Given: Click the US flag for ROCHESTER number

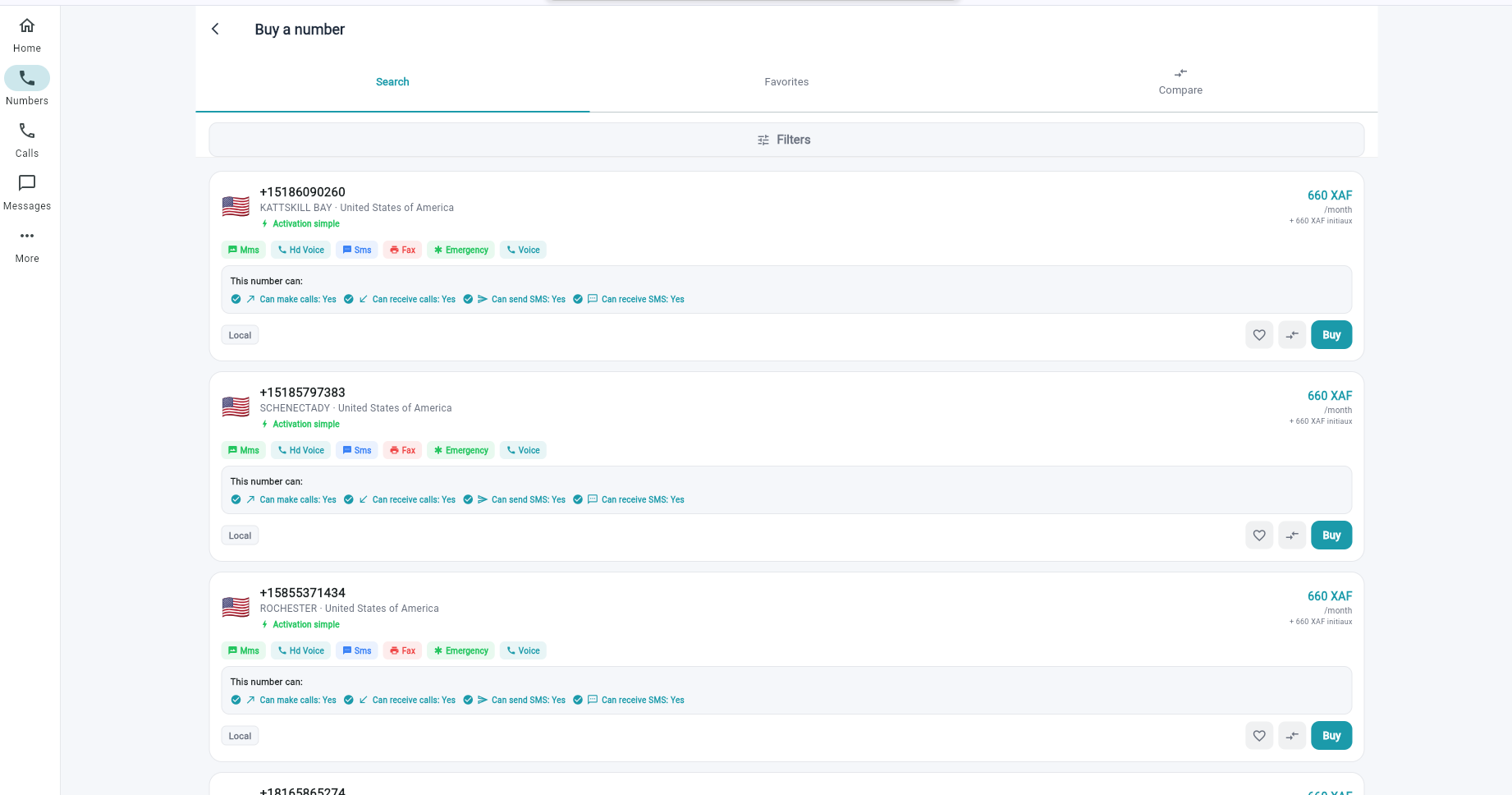Looking at the screenshot, I should [x=236, y=607].
